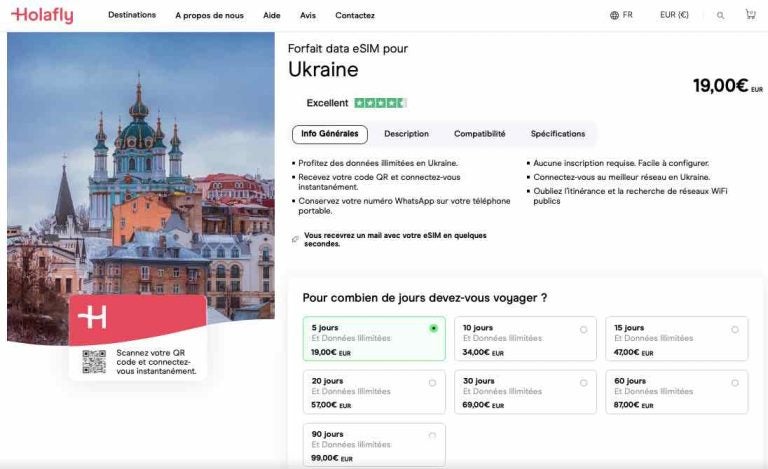Viewport: 768px width, 469px height.
Task: Open the EUR (€) currency selector
Action: [x=674, y=15]
